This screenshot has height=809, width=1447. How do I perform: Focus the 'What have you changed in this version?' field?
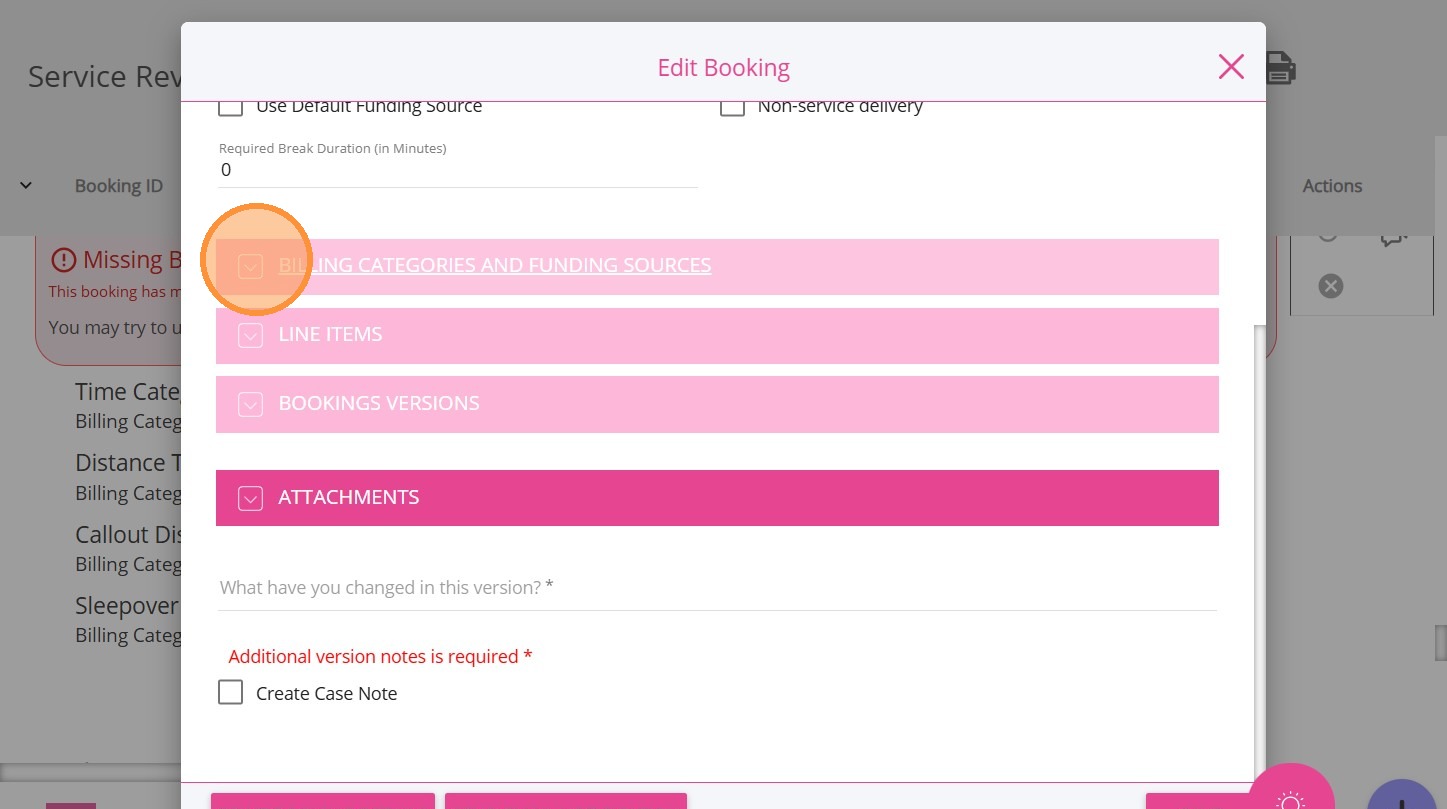pos(717,588)
